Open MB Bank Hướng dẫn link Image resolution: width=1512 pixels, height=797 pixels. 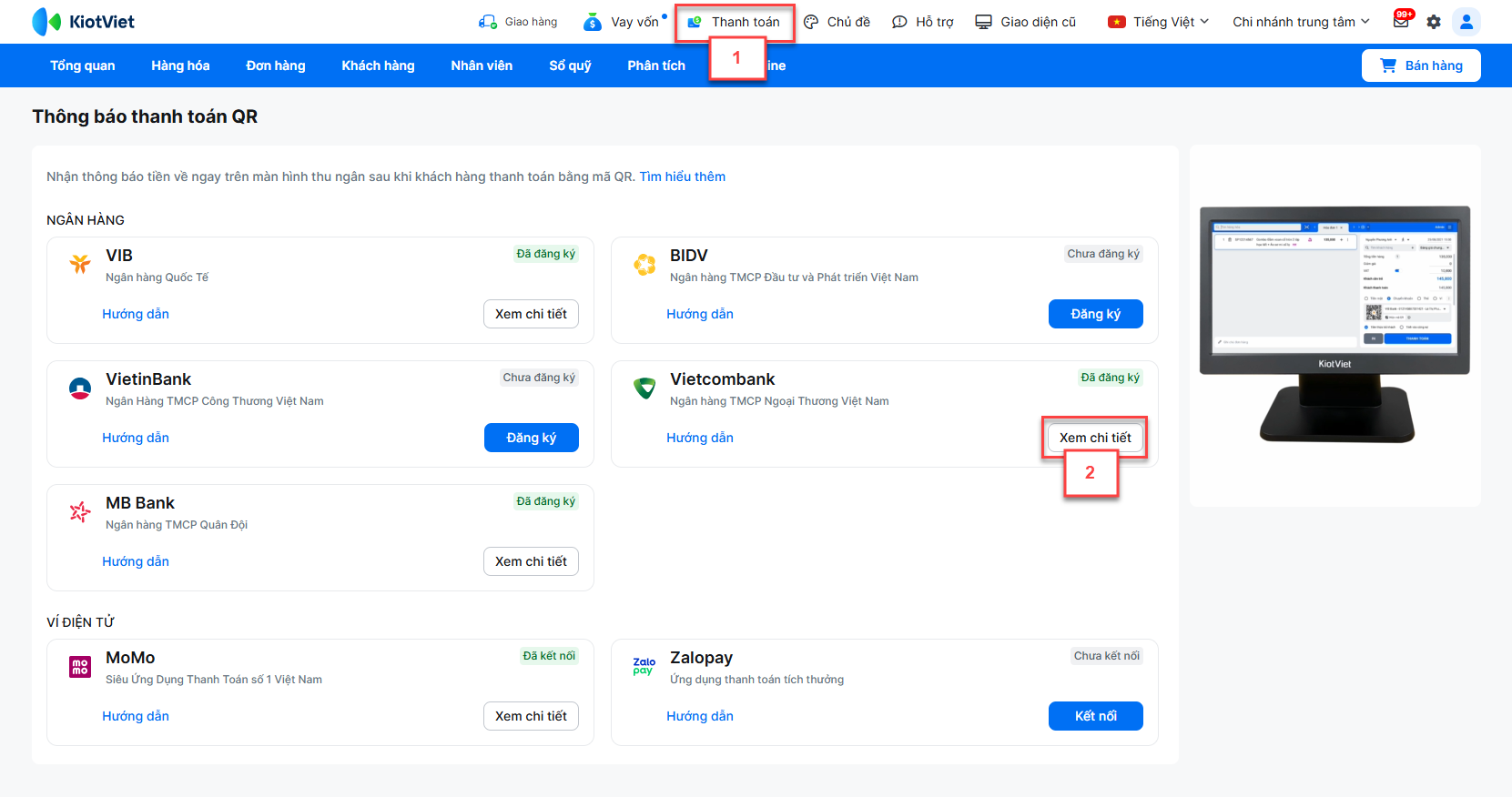[x=136, y=561]
